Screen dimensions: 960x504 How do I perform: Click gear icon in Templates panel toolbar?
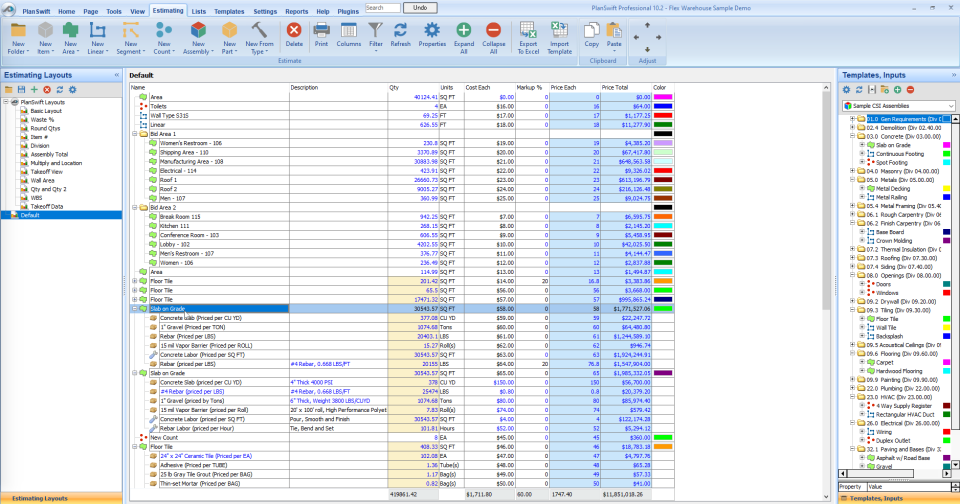(846, 89)
